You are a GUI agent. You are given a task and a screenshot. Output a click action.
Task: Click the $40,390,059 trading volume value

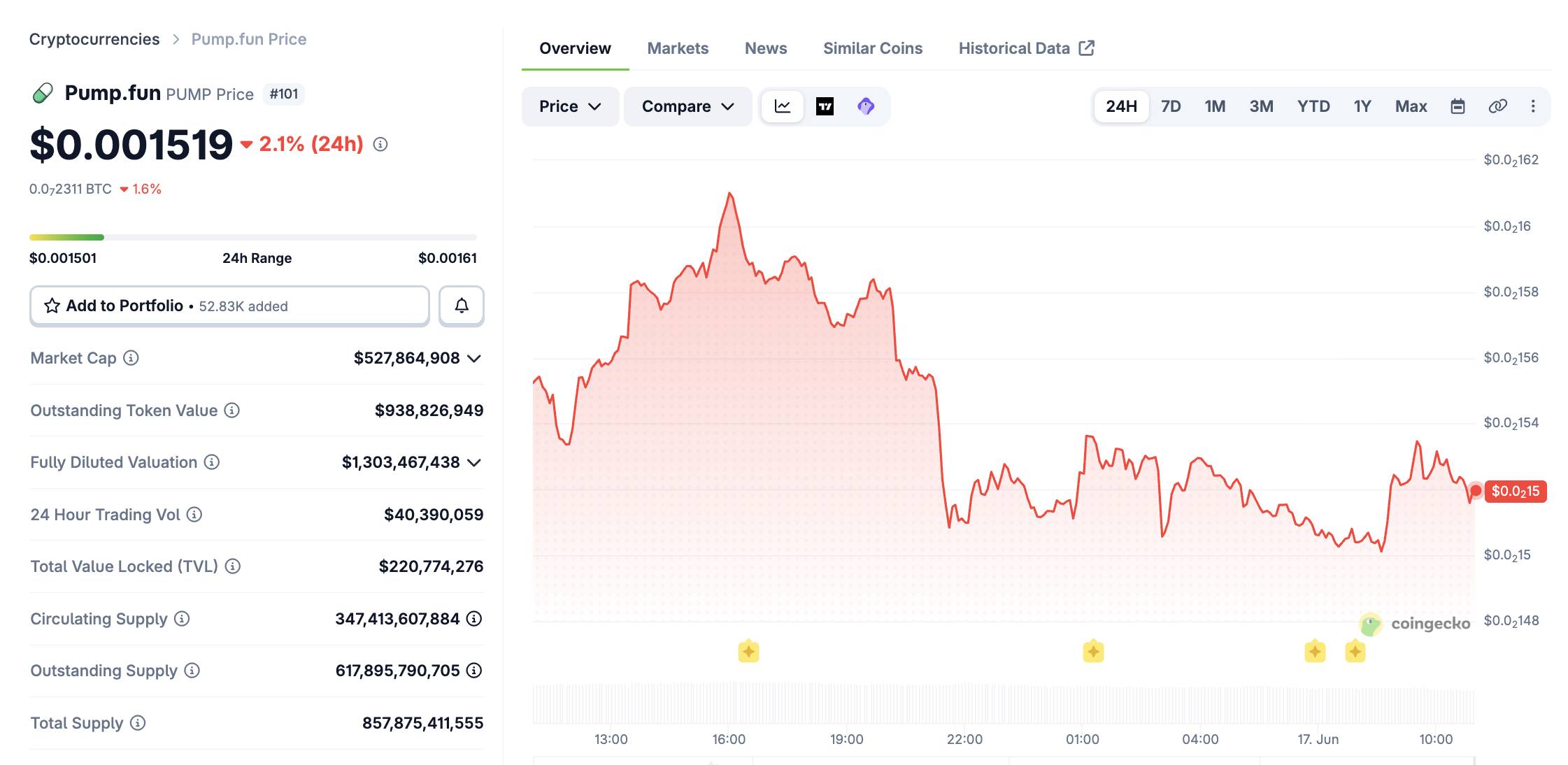(434, 515)
